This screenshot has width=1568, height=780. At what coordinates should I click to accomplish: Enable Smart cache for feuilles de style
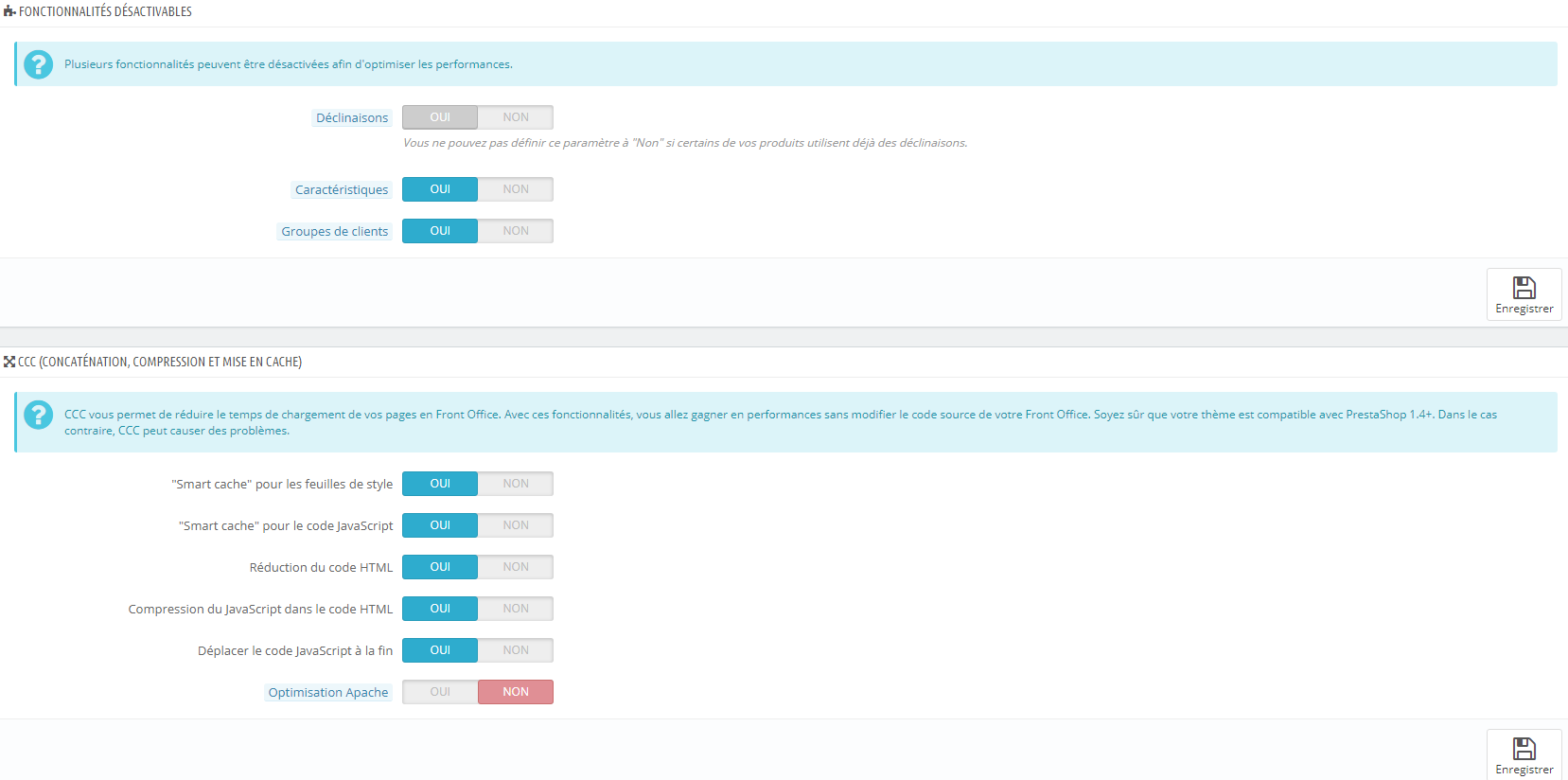[440, 484]
